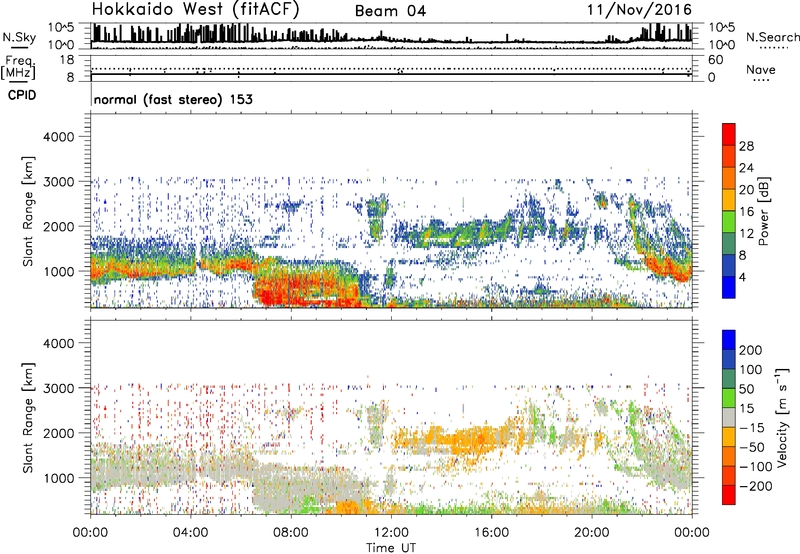This screenshot has height=554, width=800.
Task: Click the gray segment of velocity colorbar
Action: pyautogui.click(x=729, y=417)
